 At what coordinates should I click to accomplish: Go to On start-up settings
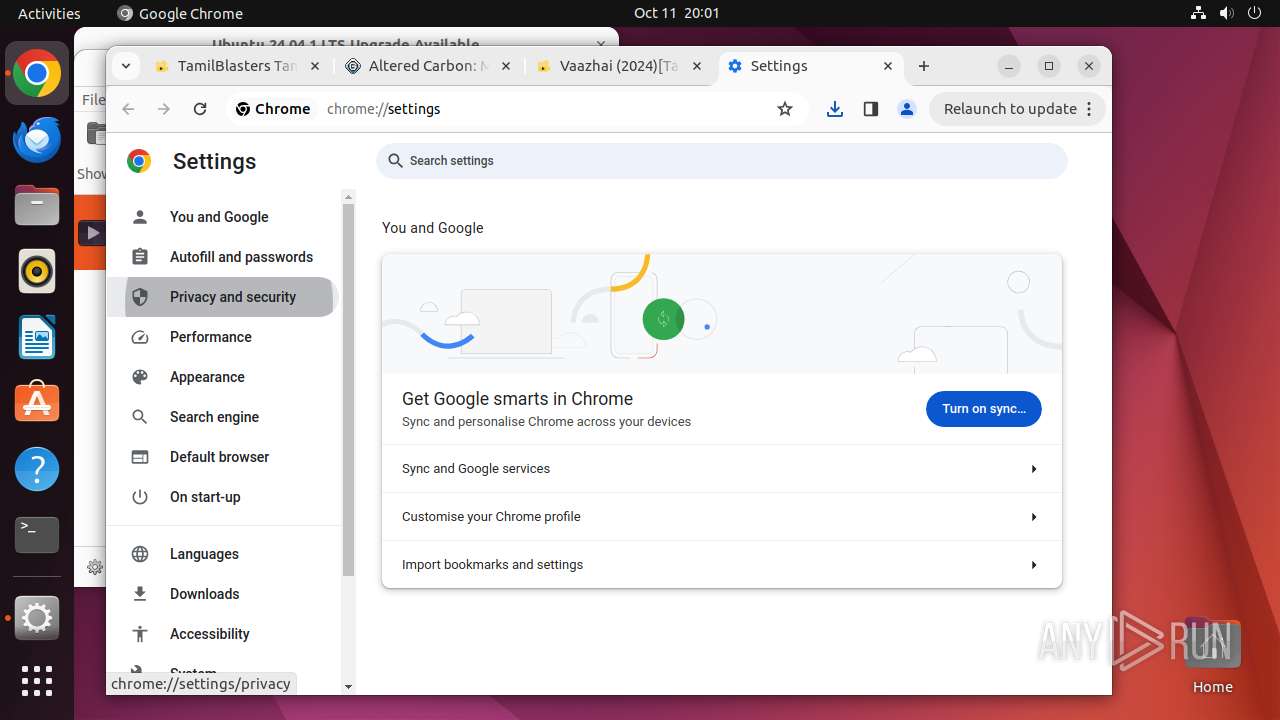(x=224, y=497)
